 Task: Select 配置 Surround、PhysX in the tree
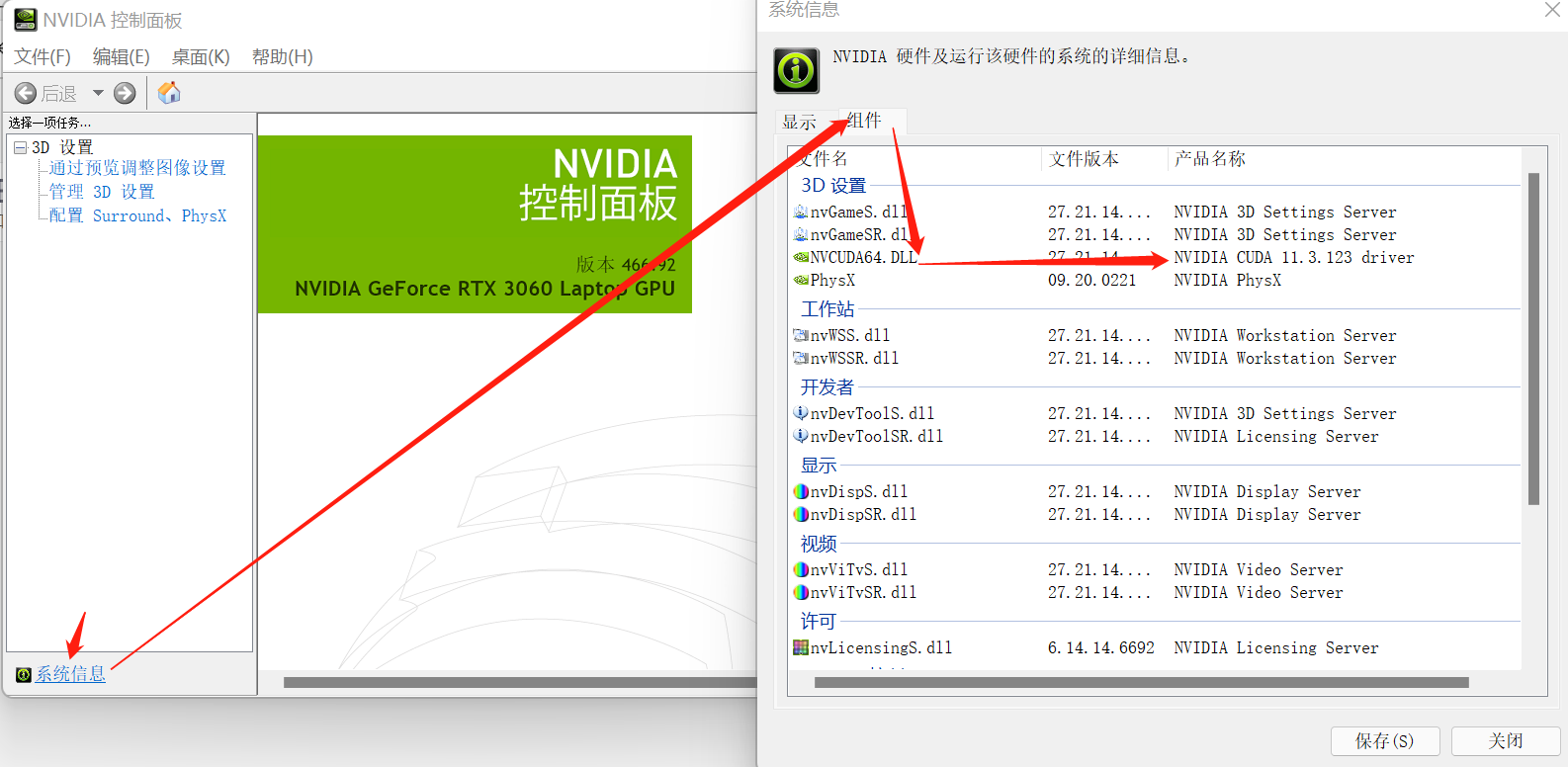tap(137, 215)
